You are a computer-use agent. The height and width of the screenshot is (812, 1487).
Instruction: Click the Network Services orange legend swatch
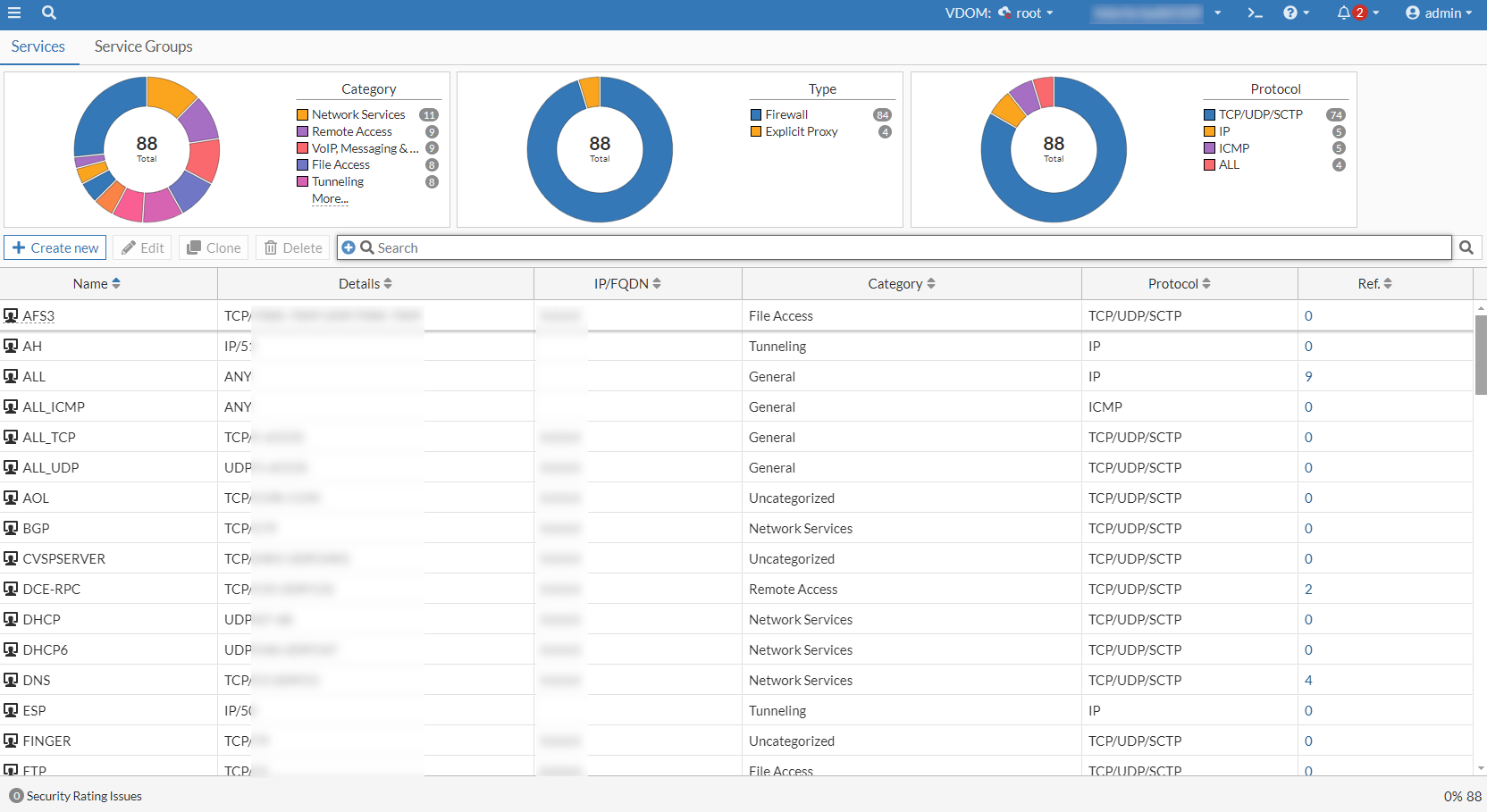tap(303, 114)
